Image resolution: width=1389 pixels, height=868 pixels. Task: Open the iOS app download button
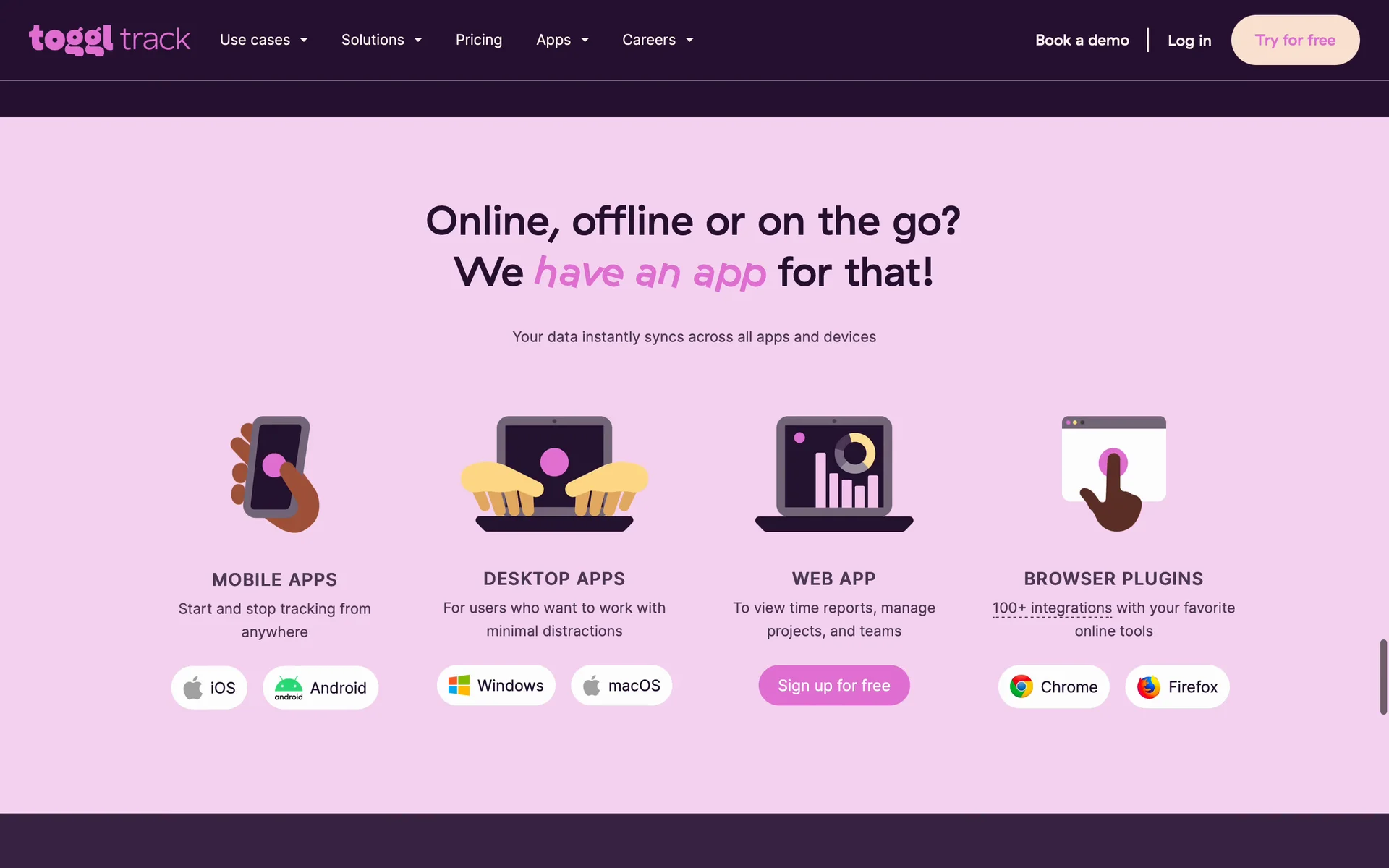click(x=209, y=687)
